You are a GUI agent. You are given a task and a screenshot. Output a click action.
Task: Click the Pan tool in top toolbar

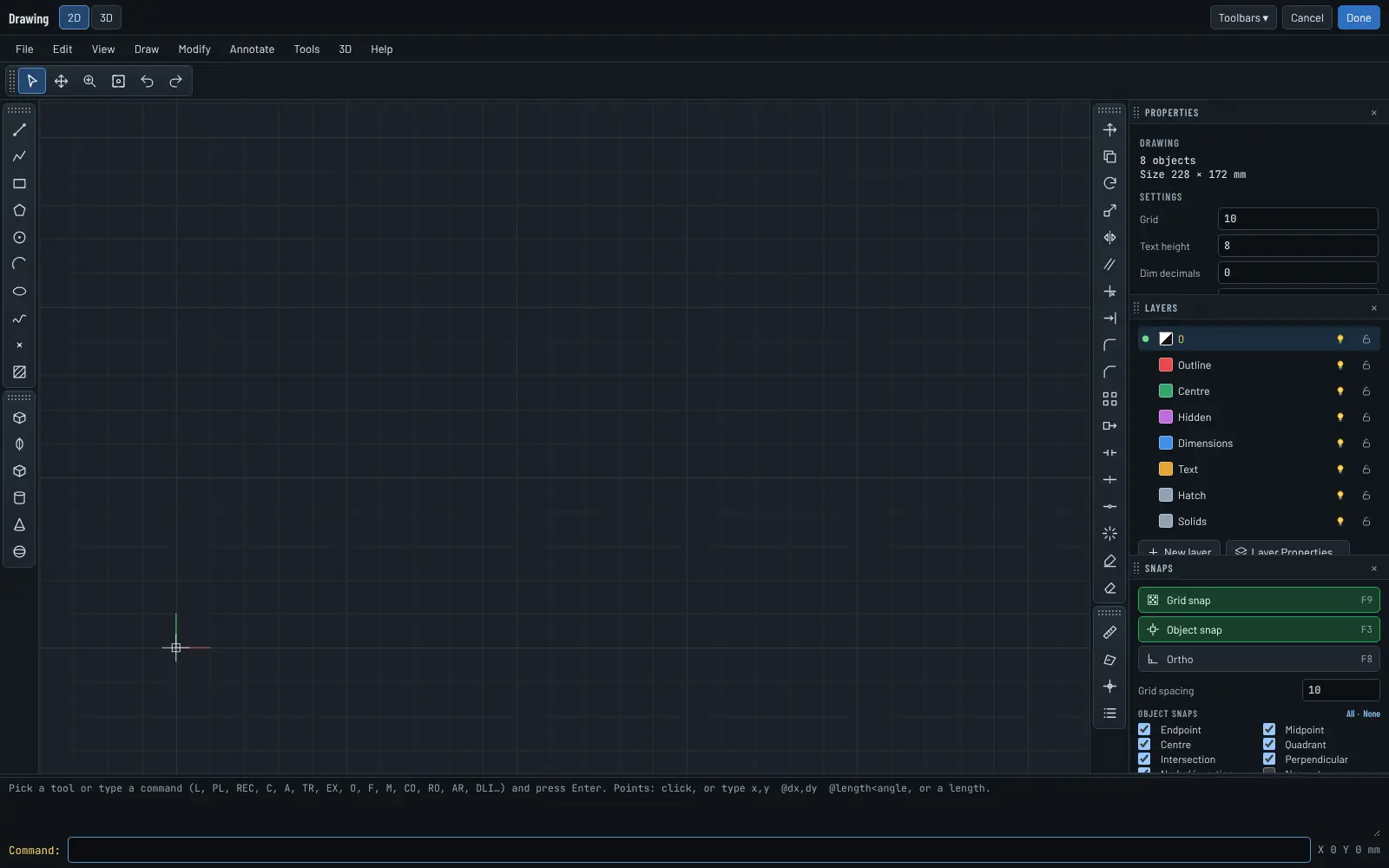click(61, 82)
